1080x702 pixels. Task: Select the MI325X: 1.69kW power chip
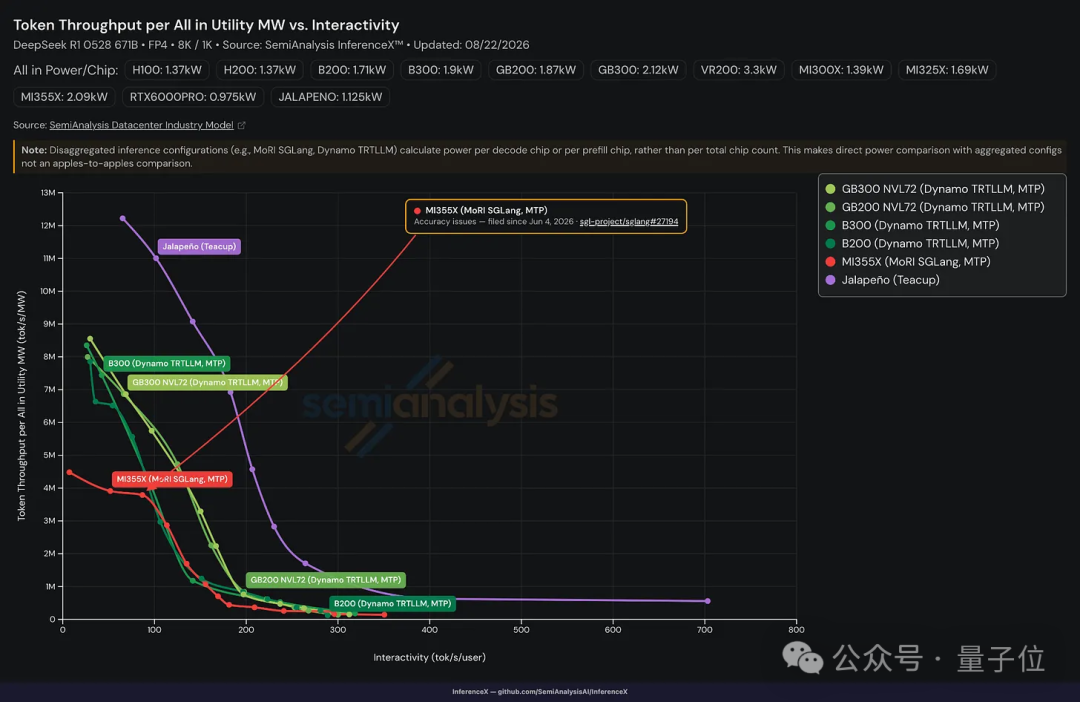click(947, 70)
